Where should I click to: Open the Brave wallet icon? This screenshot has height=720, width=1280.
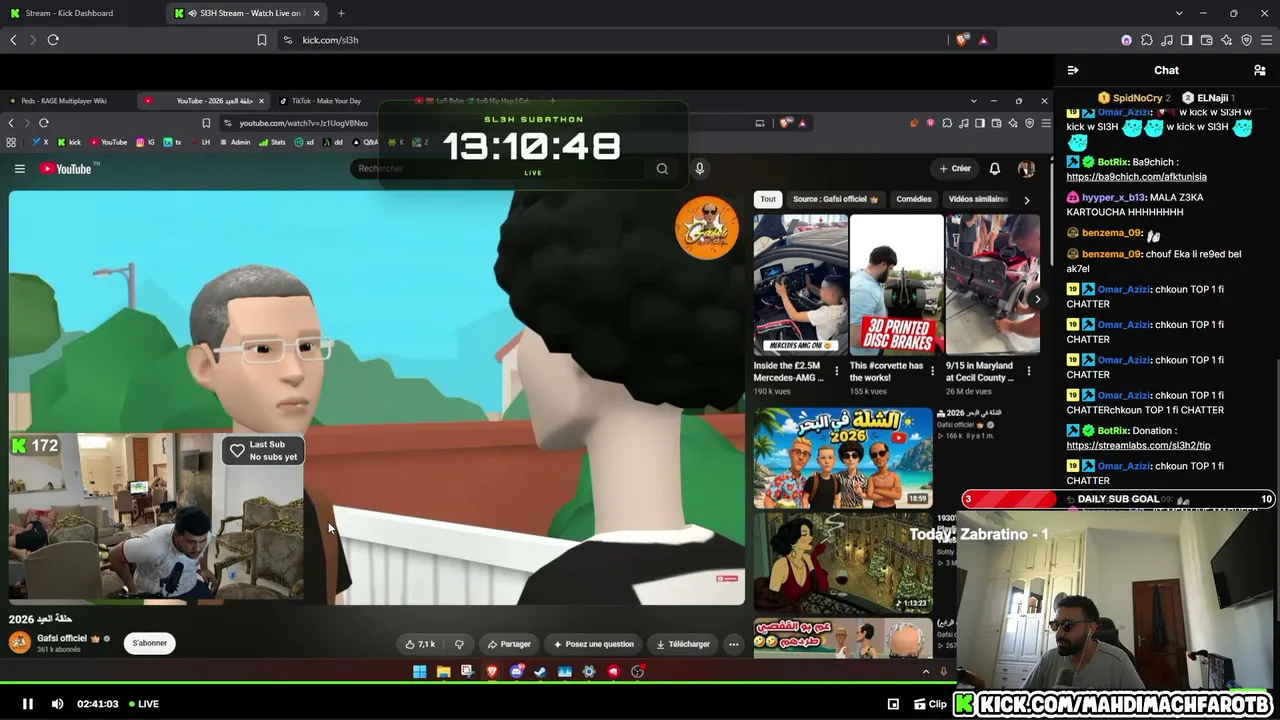click(x=1207, y=40)
